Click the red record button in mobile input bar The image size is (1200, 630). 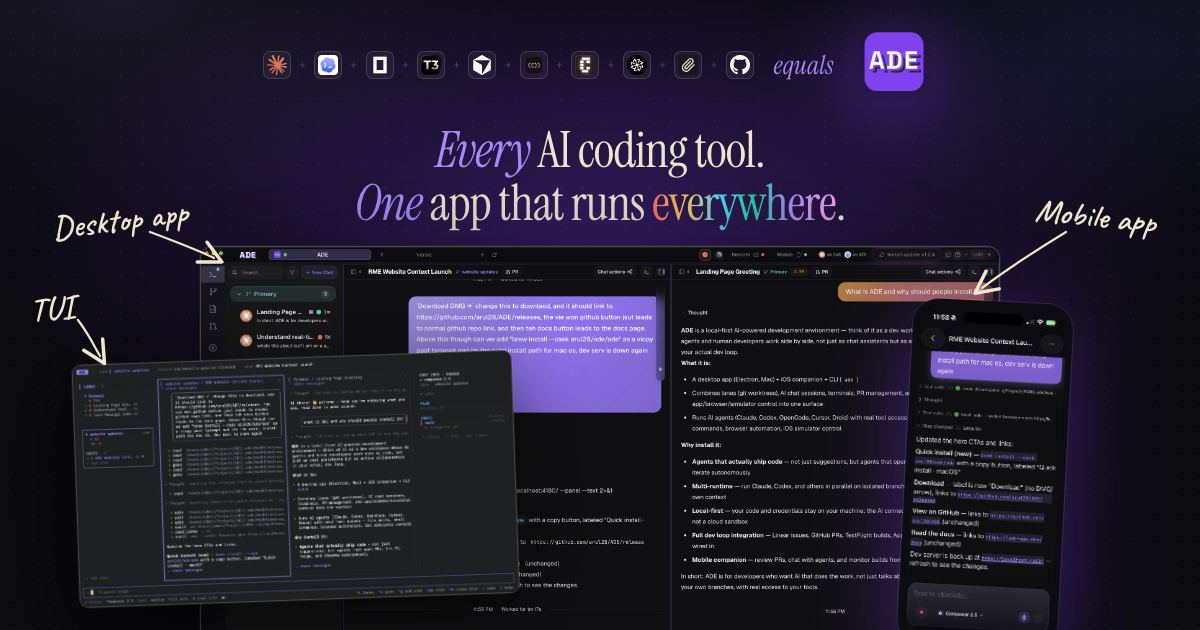pyautogui.click(x=921, y=612)
